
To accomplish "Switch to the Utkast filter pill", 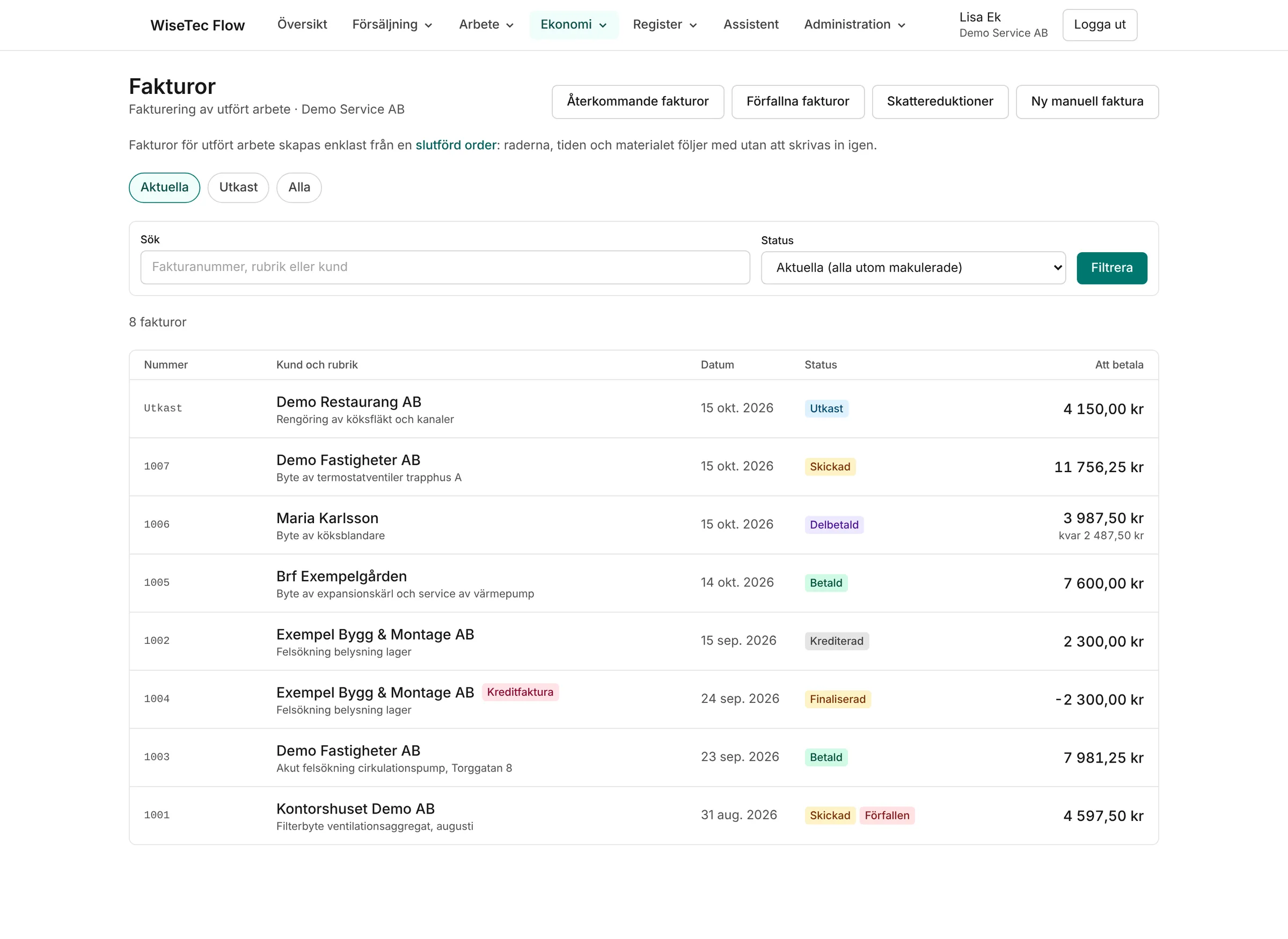I will [x=238, y=188].
